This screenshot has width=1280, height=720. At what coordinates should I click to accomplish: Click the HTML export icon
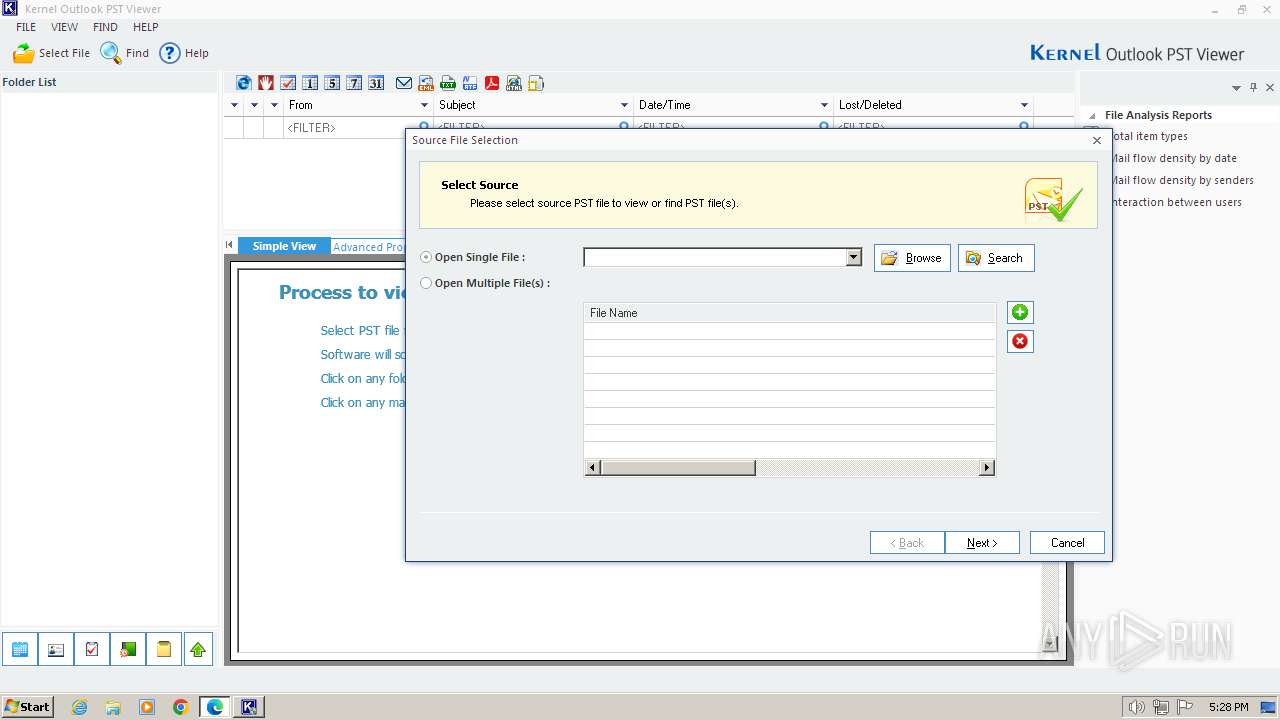tap(514, 83)
